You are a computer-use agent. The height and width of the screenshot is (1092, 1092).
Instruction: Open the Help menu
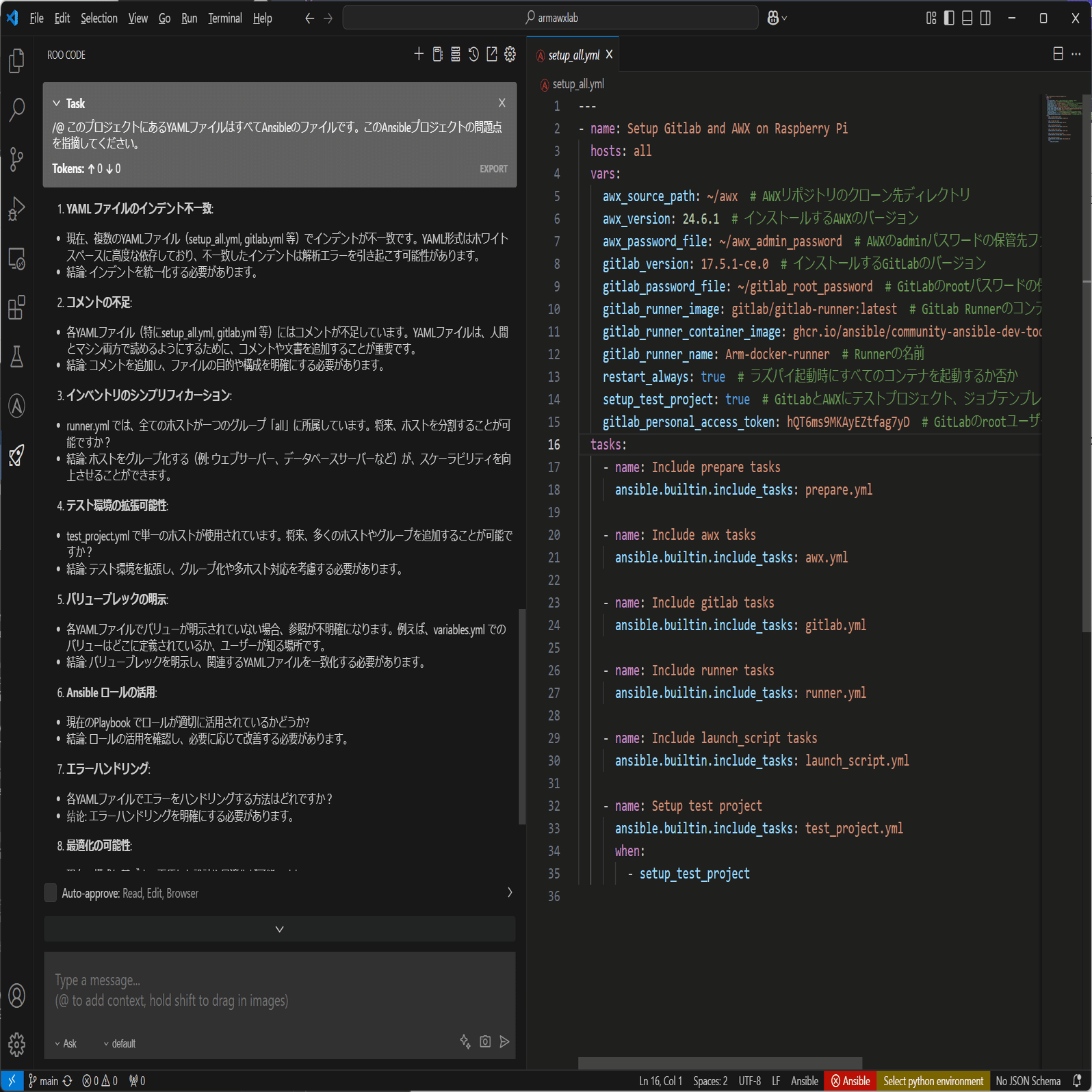[x=263, y=18]
